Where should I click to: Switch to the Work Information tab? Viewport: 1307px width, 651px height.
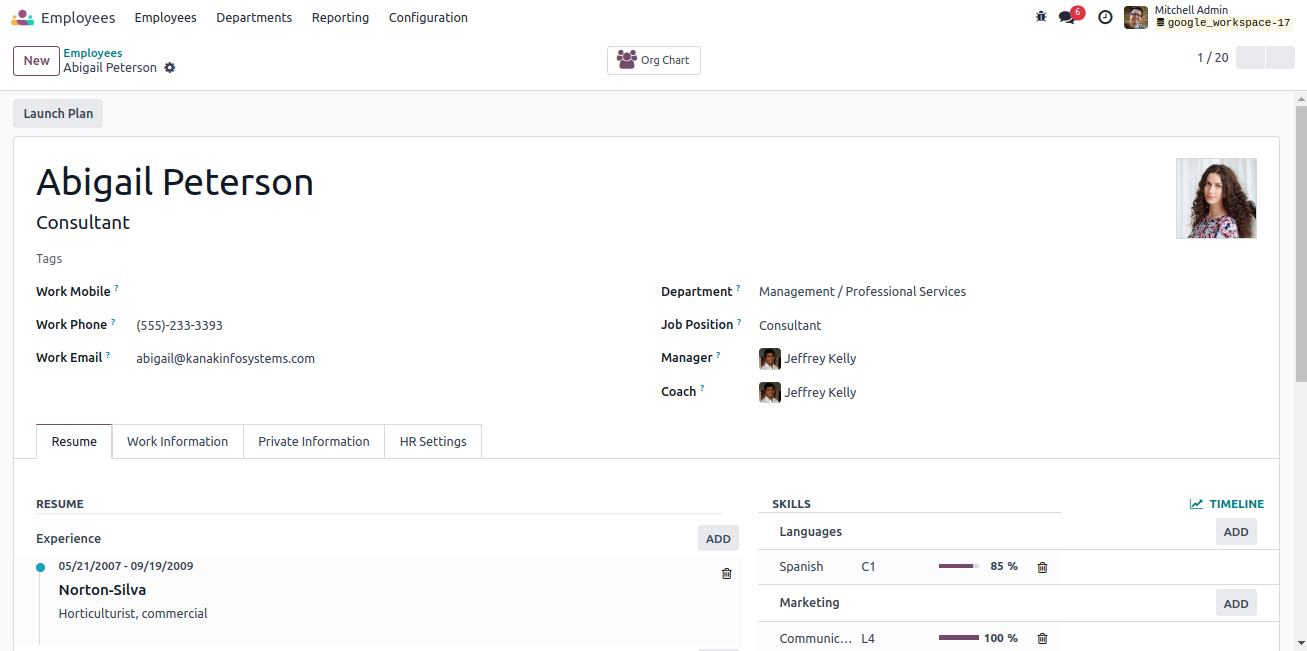point(178,441)
